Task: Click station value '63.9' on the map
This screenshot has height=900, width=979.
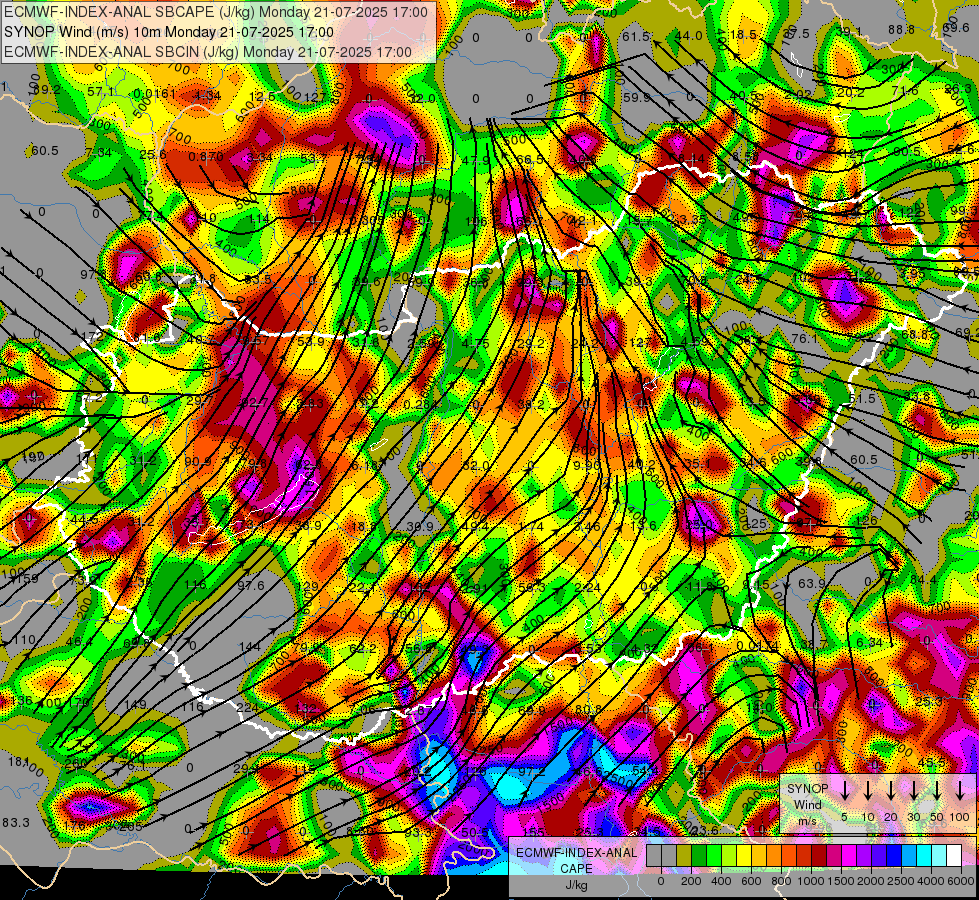Action: [812, 583]
